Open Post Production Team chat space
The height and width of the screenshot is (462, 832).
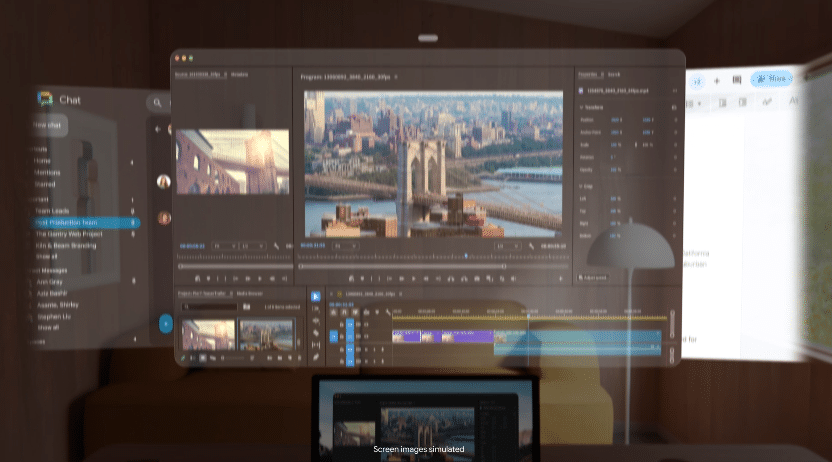coord(85,223)
